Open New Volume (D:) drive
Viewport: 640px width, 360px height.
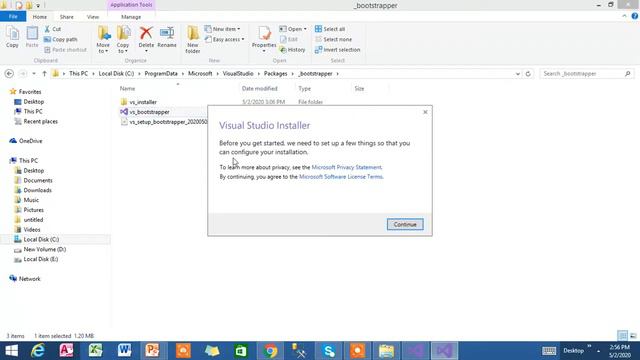click(x=44, y=249)
